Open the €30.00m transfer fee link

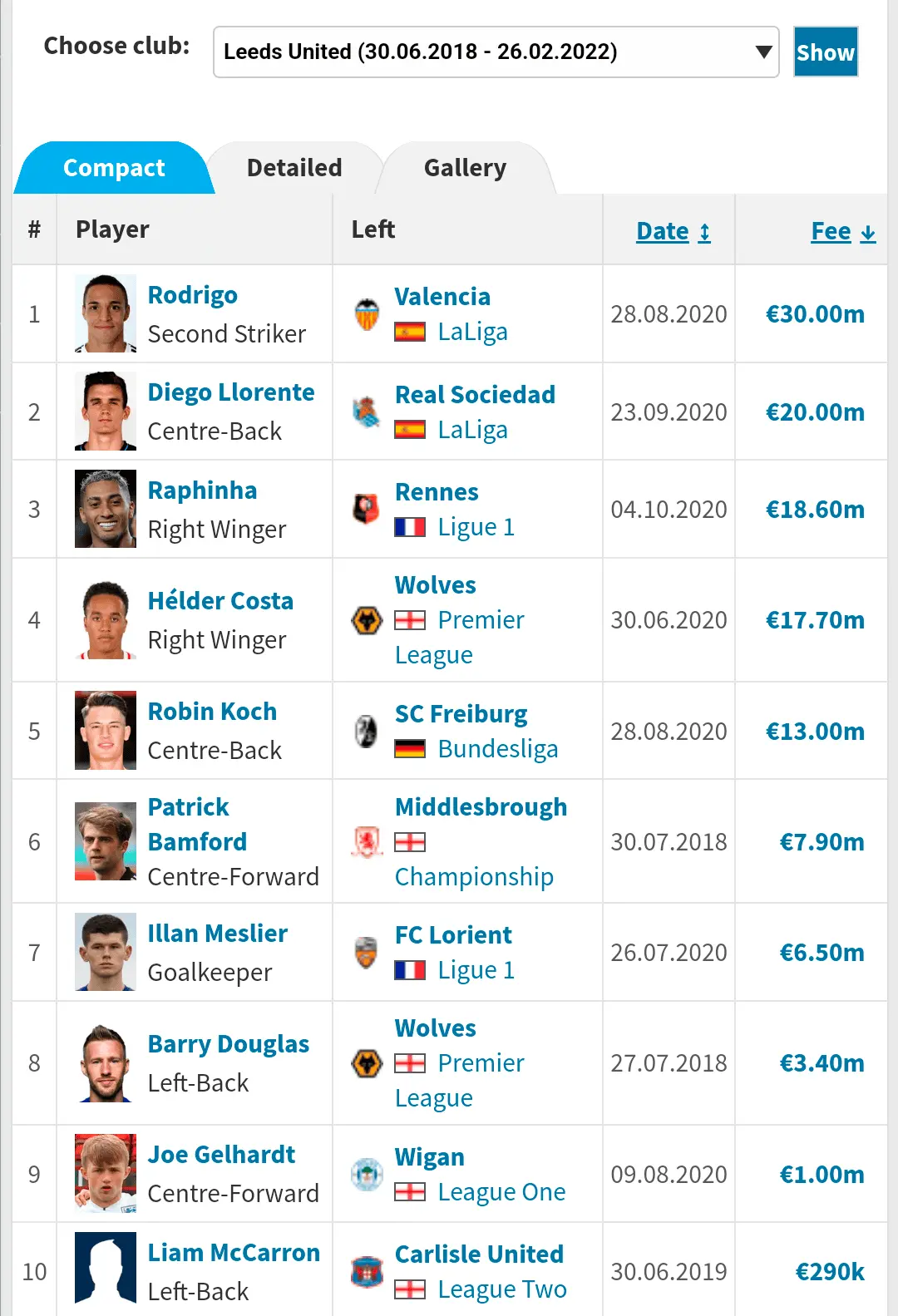[x=814, y=314]
